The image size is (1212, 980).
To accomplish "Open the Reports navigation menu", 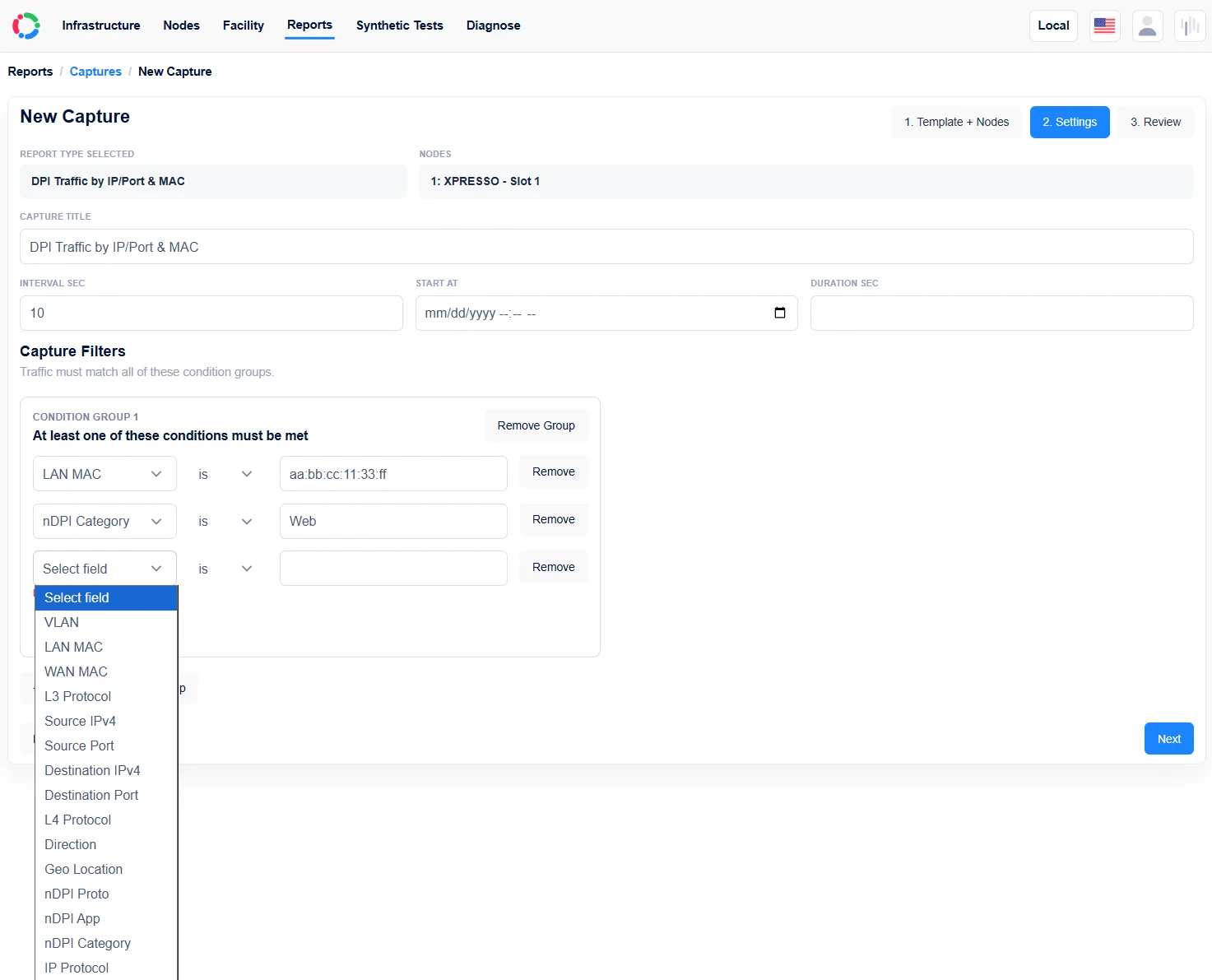I will pos(309,25).
